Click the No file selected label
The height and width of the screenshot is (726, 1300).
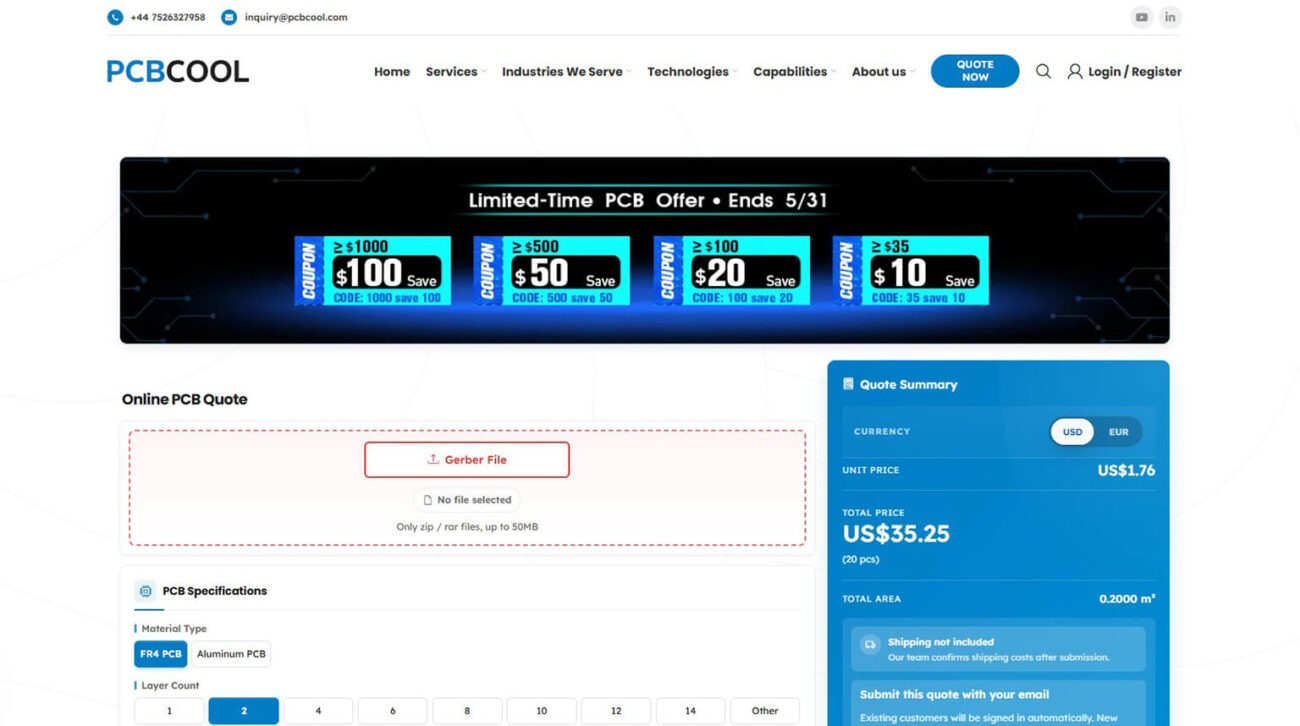point(474,500)
